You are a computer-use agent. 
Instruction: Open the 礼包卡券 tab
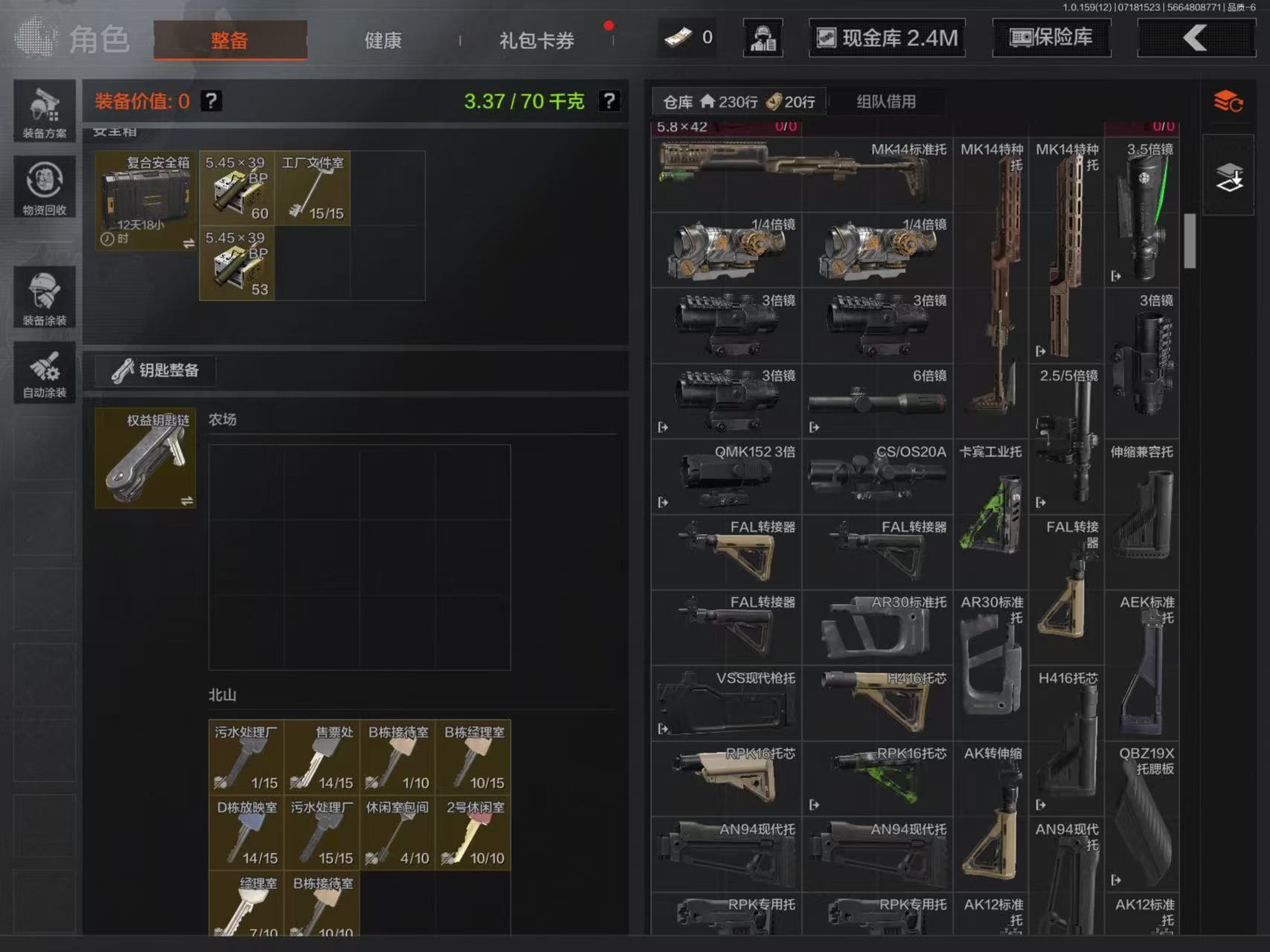pos(536,40)
